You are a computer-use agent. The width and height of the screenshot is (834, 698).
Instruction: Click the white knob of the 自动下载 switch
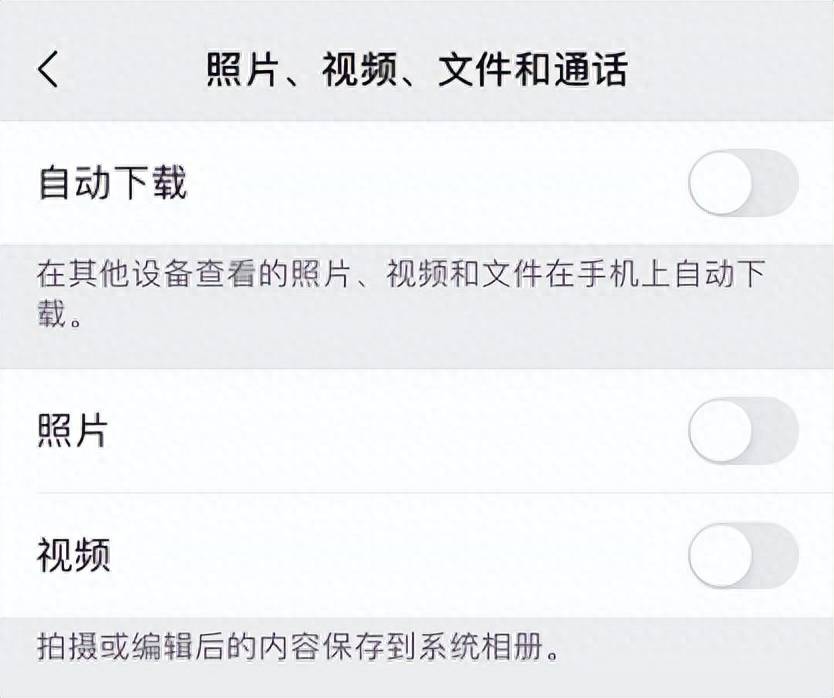[721, 183]
